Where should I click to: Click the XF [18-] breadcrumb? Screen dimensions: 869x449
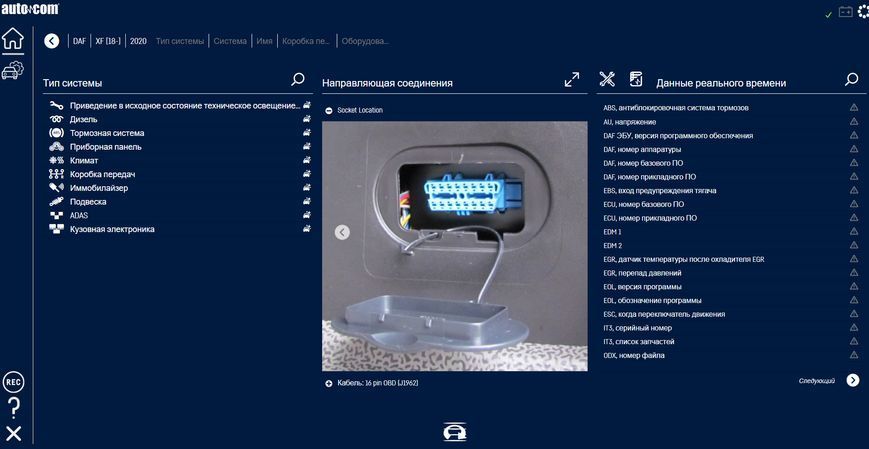click(108, 41)
